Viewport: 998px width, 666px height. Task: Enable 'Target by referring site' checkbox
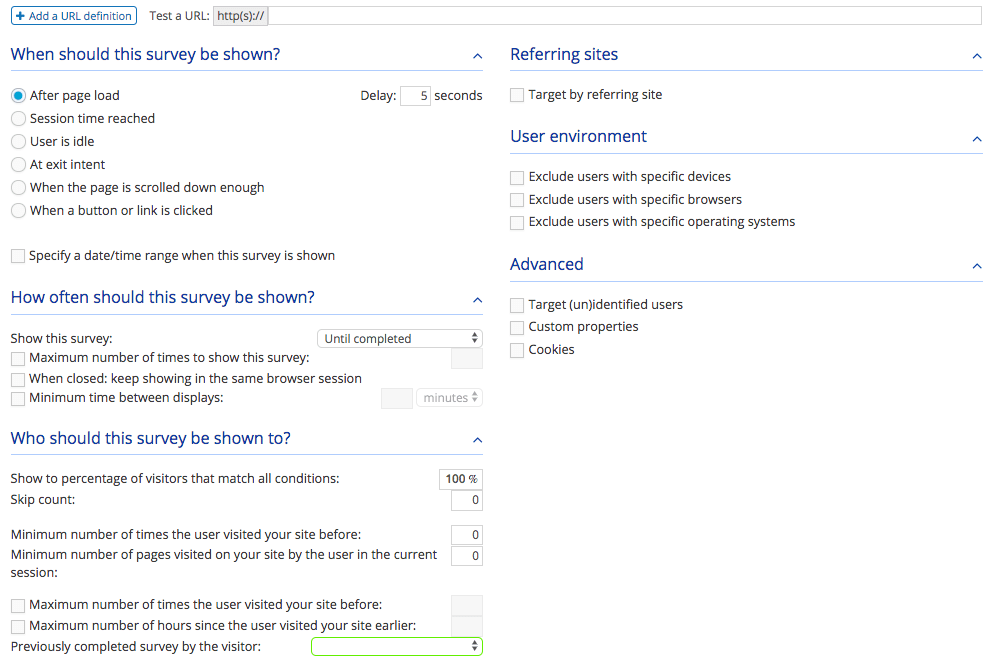tap(517, 95)
